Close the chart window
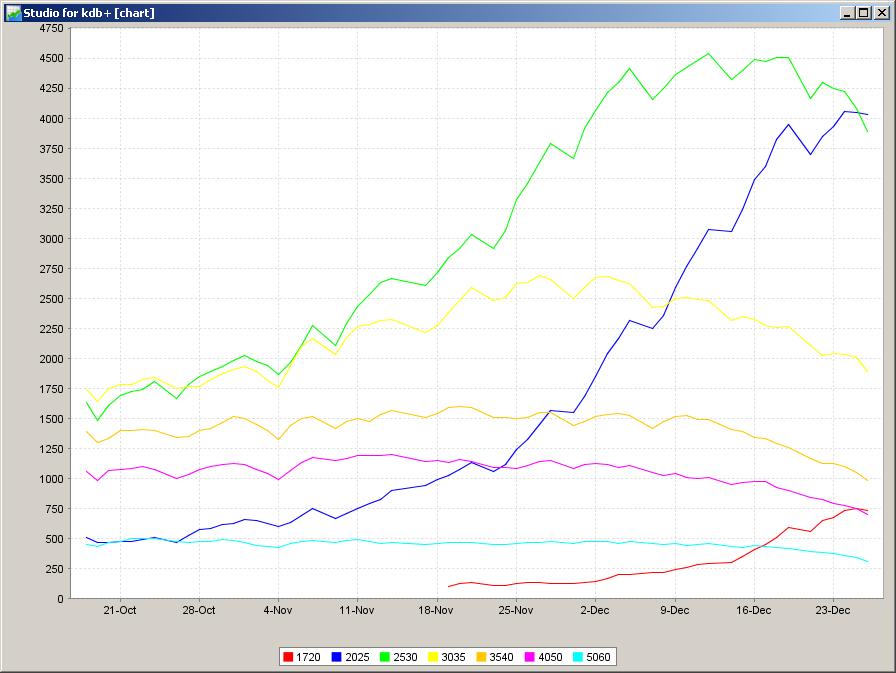The width and height of the screenshot is (896, 673). pyautogui.click(x=882, y=13)
